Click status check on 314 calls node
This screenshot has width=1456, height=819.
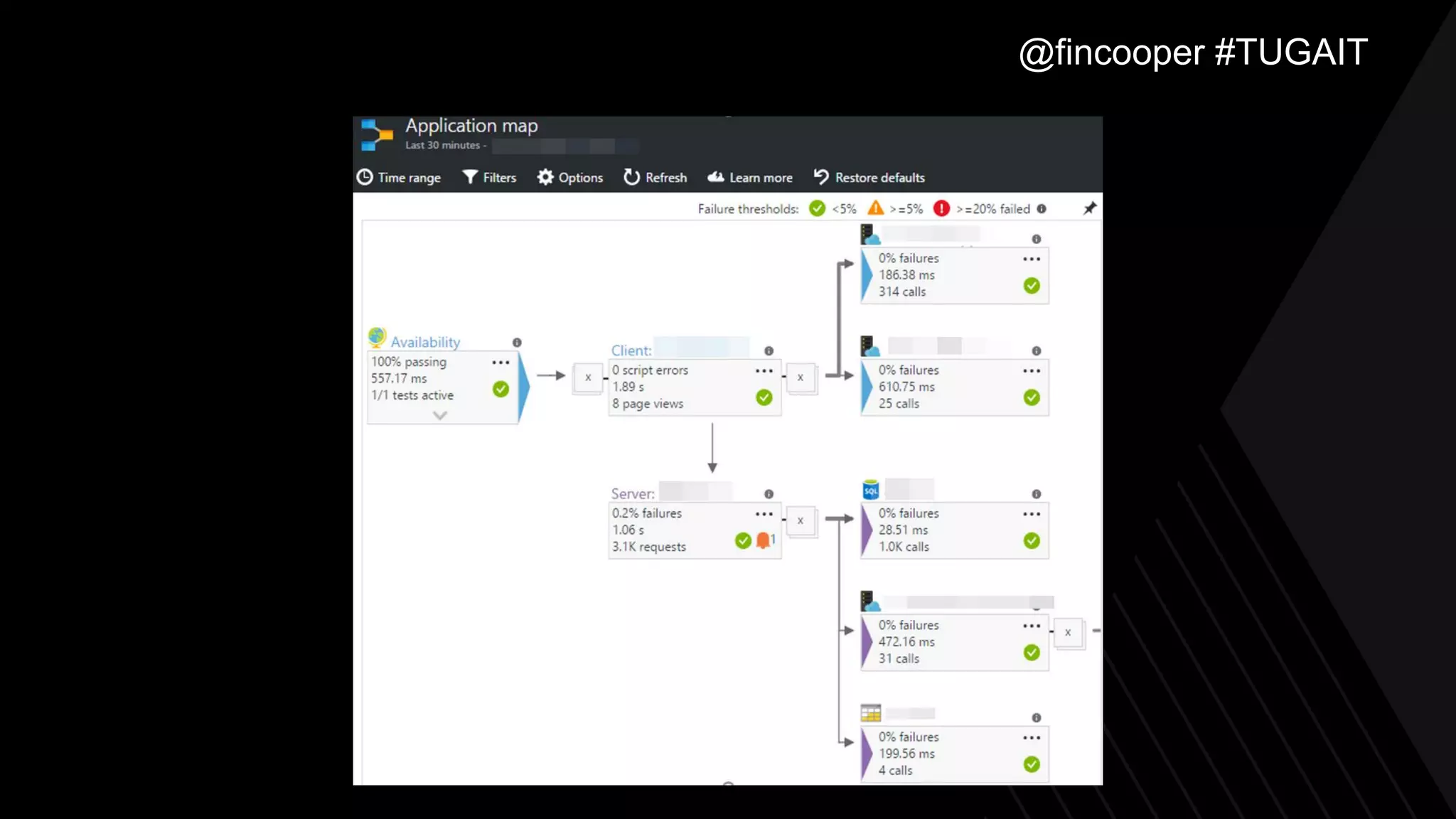[x=1032, y=286]
